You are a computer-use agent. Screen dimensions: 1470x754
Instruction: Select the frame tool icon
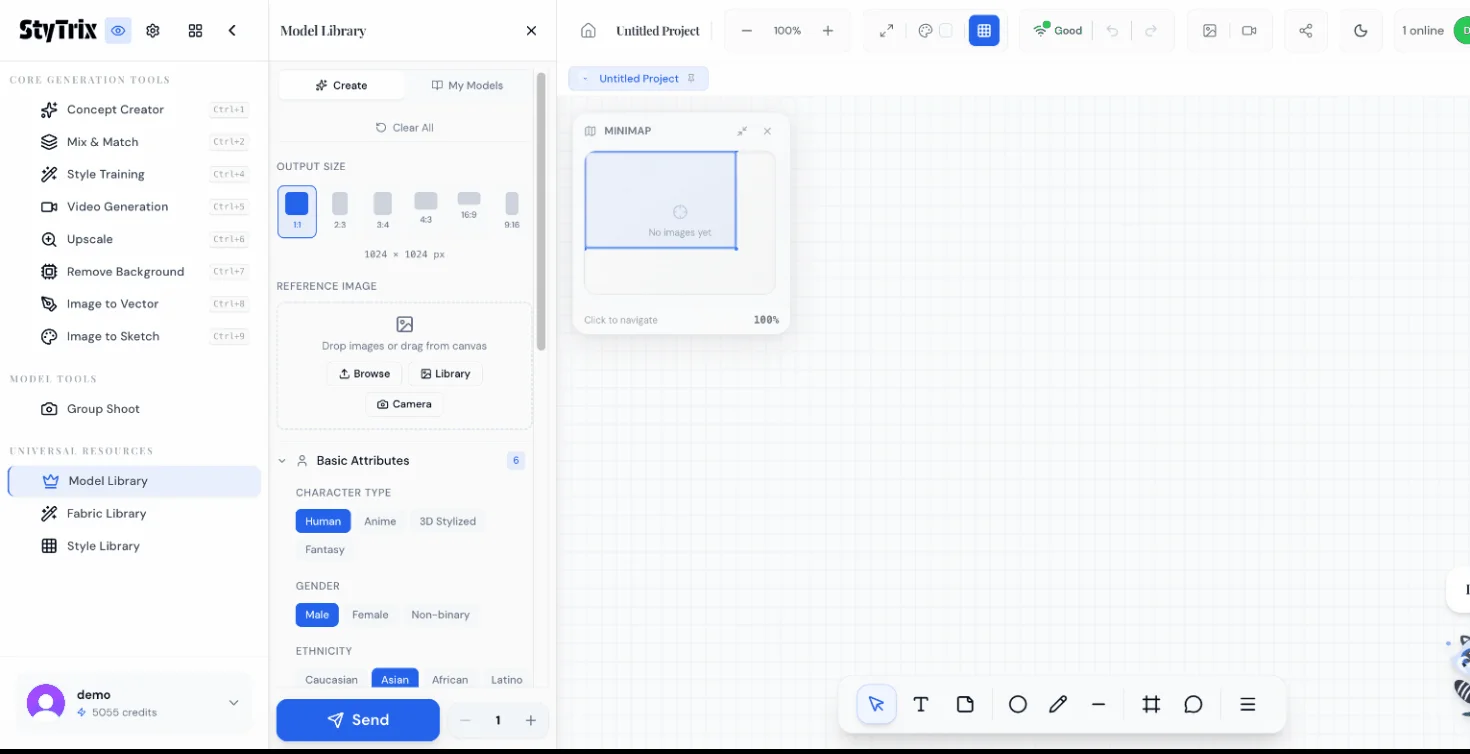point(1151,704)
